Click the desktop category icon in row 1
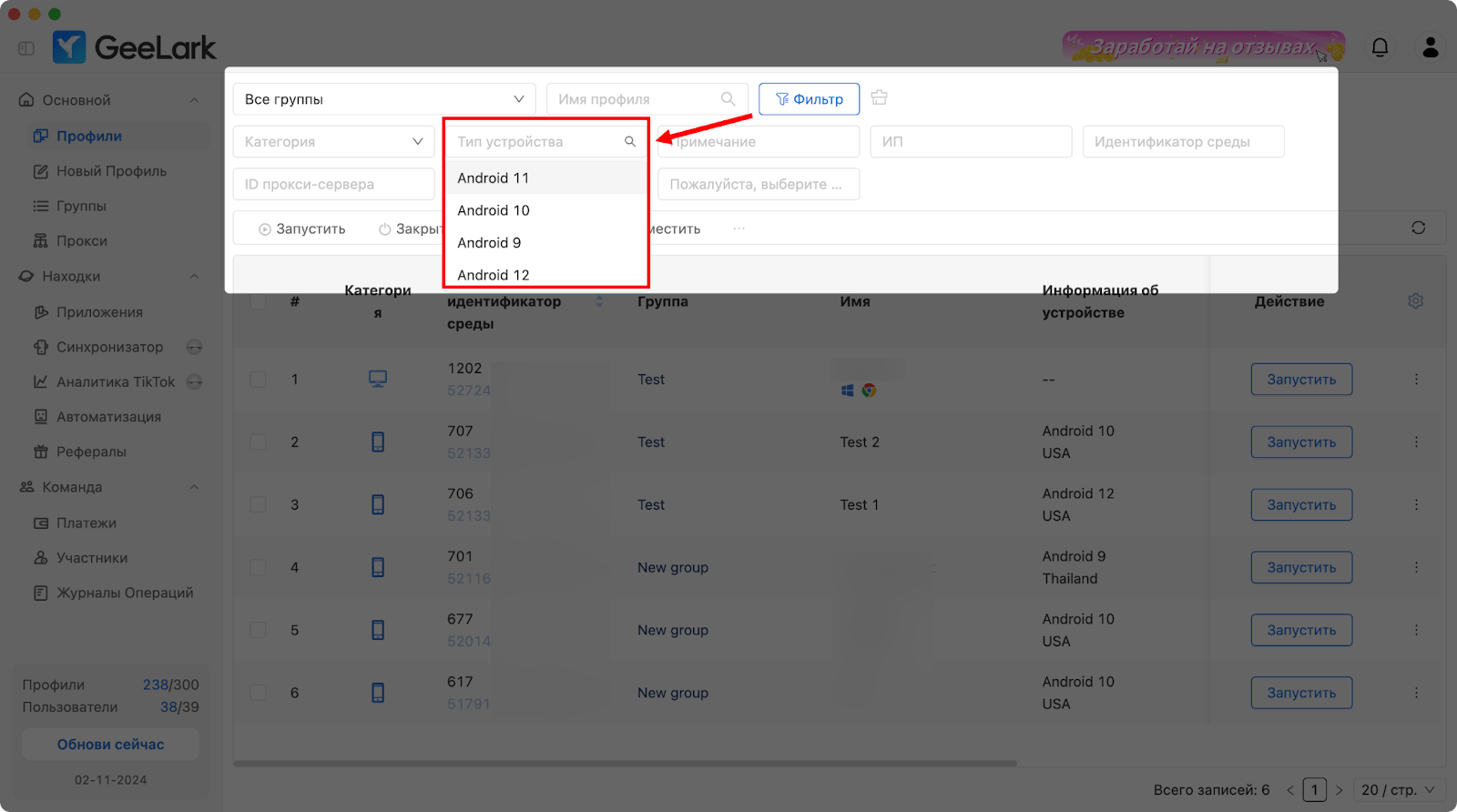The height and width of the screenshot is (812, 1457). coord(378,379)
